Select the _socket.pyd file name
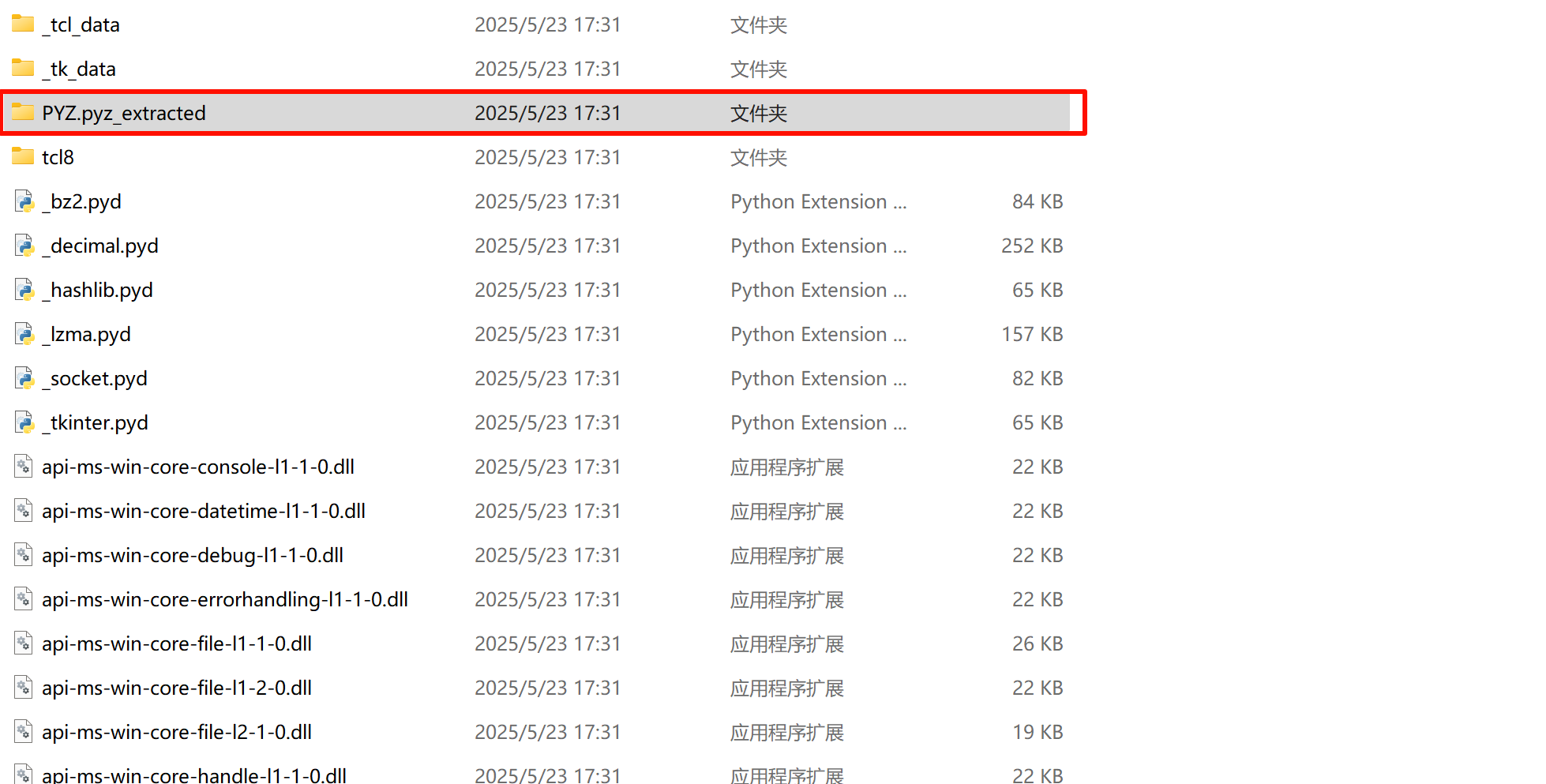This screenshot has height=784, width=1546. point(95,379)
